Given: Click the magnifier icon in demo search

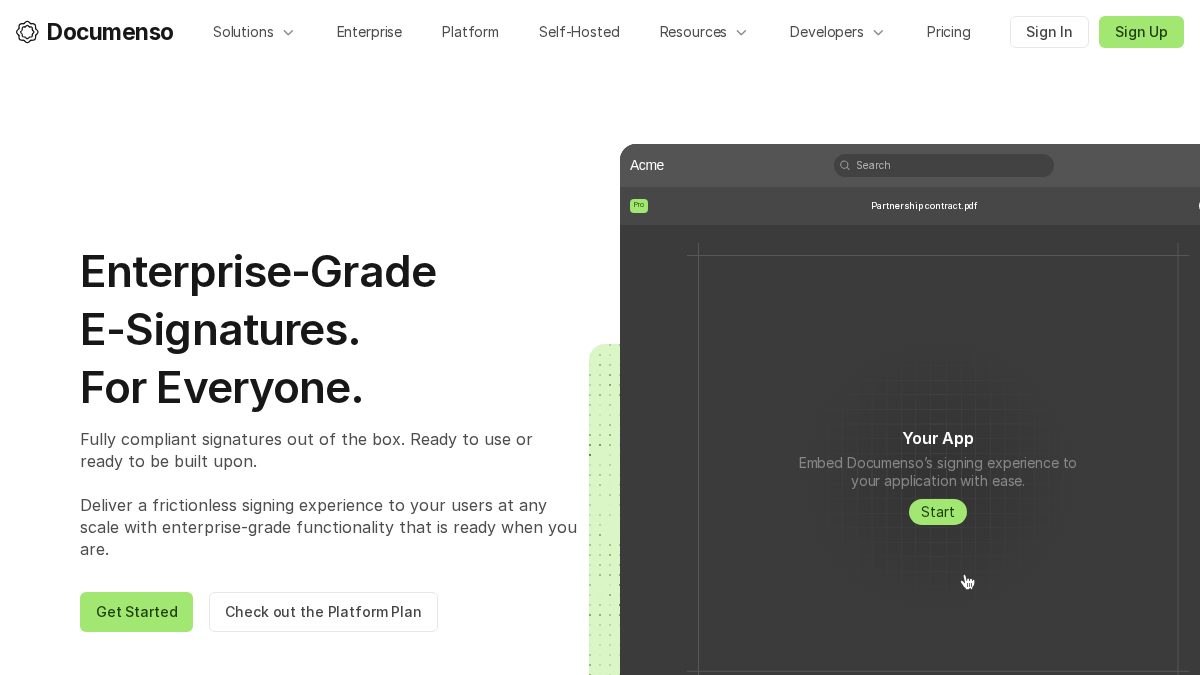Looking at the screenshot, I should (x=845, y=165).
